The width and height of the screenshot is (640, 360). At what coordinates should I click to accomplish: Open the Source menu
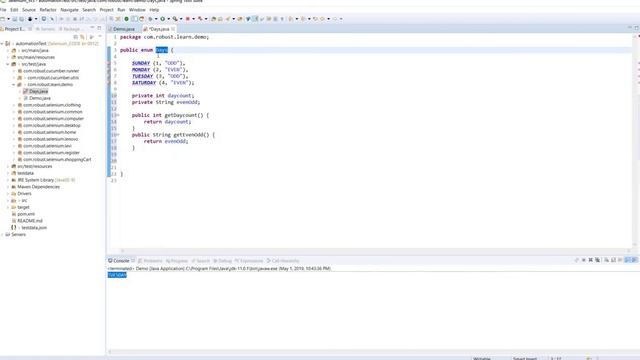coord(29,9)
